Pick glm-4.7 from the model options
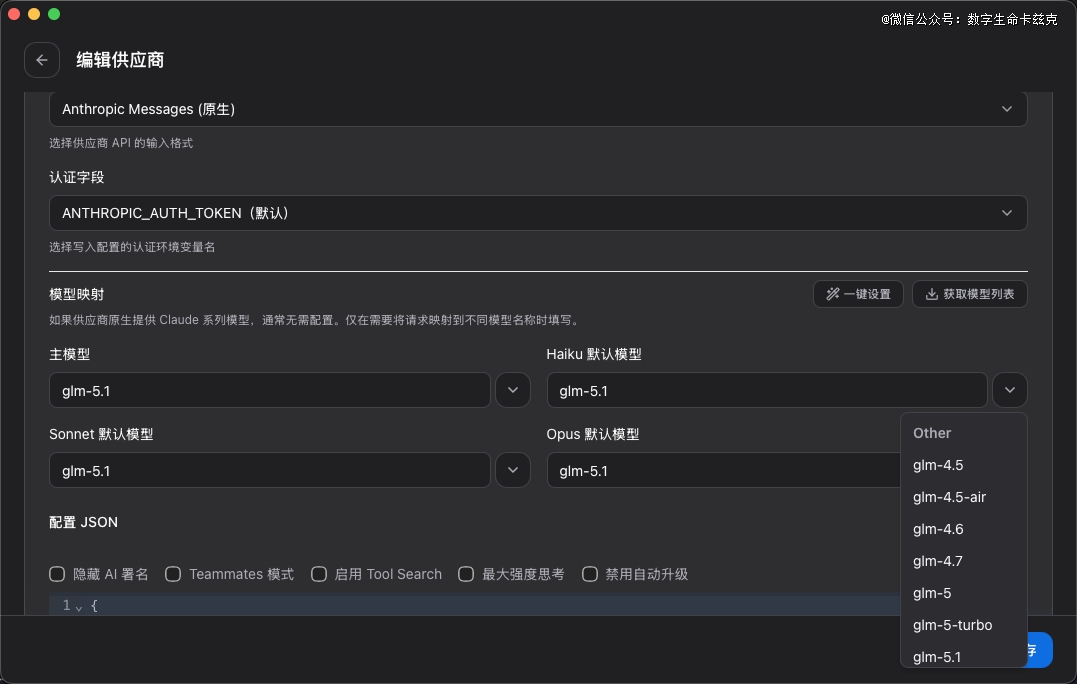 [938, 561]
